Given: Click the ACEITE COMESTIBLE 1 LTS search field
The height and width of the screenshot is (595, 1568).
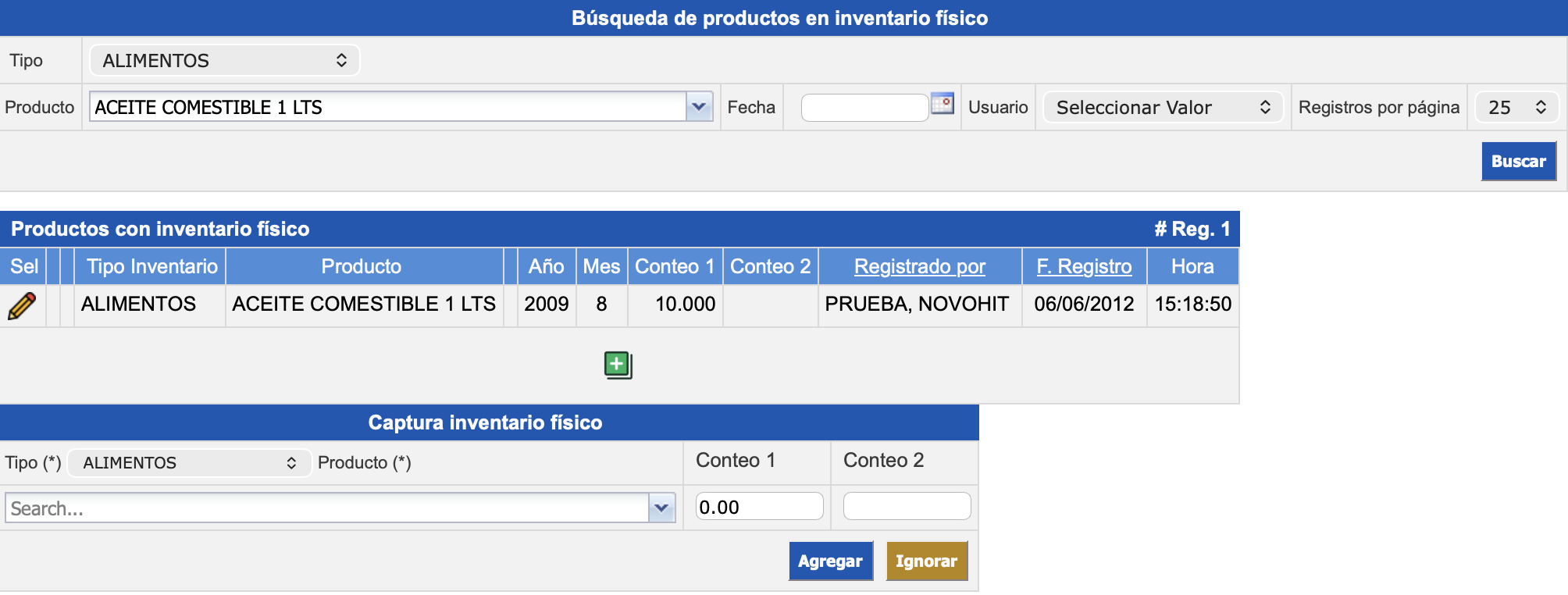Looking at the screenshot, I should (x=388, y=107).
